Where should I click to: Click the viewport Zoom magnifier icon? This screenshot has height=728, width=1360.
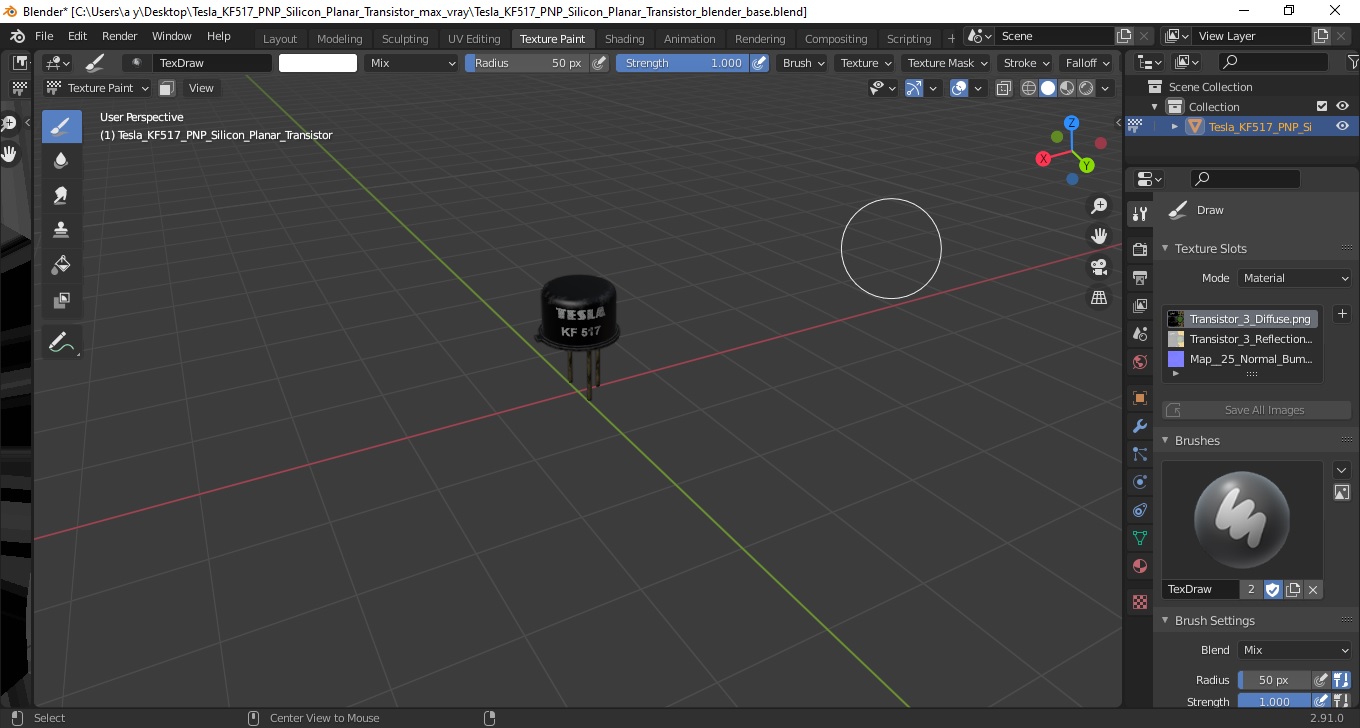click(1099, 206)
